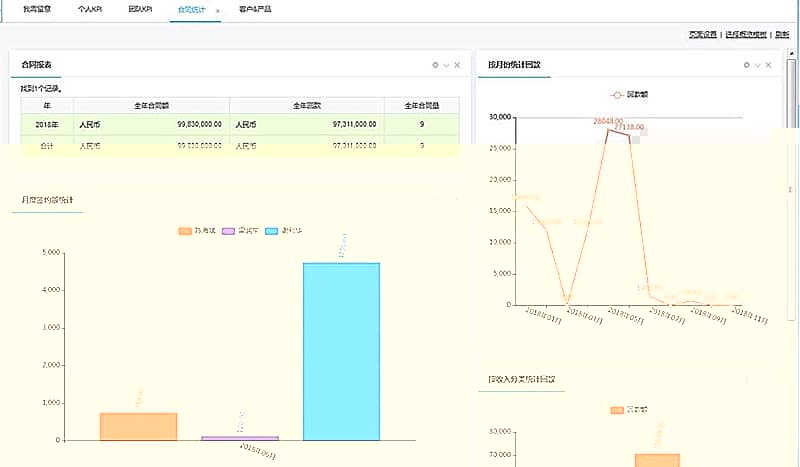Click the 月度签约额统计 panel title

coord(47,200)
